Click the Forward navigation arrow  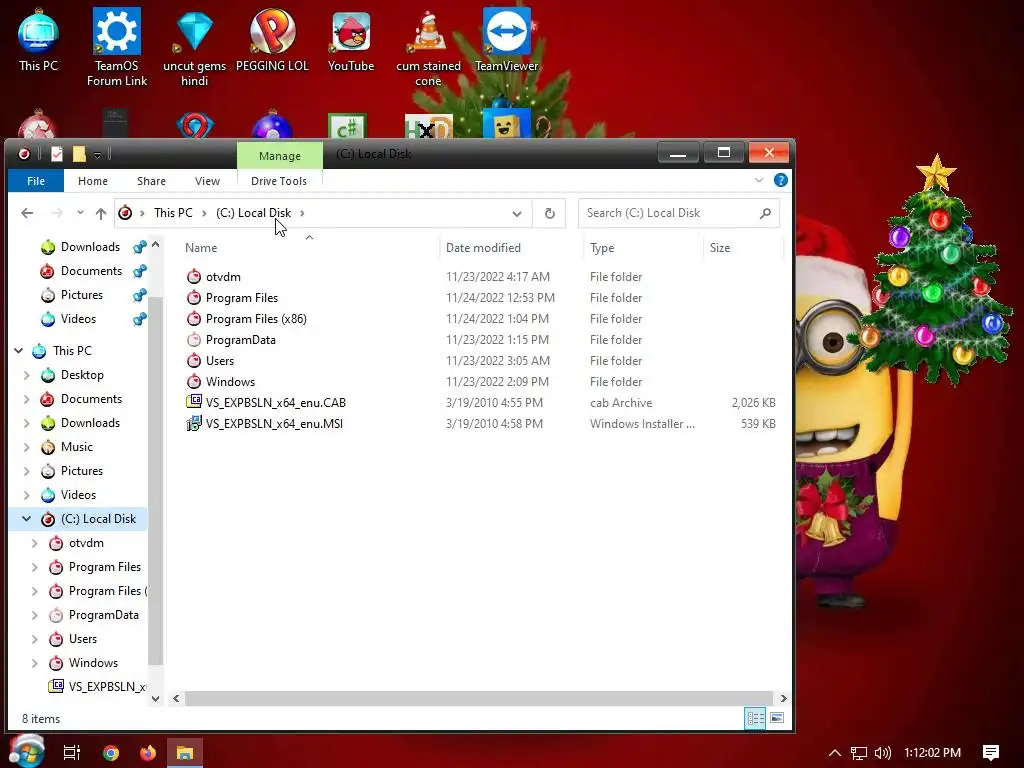click(57, 214)
